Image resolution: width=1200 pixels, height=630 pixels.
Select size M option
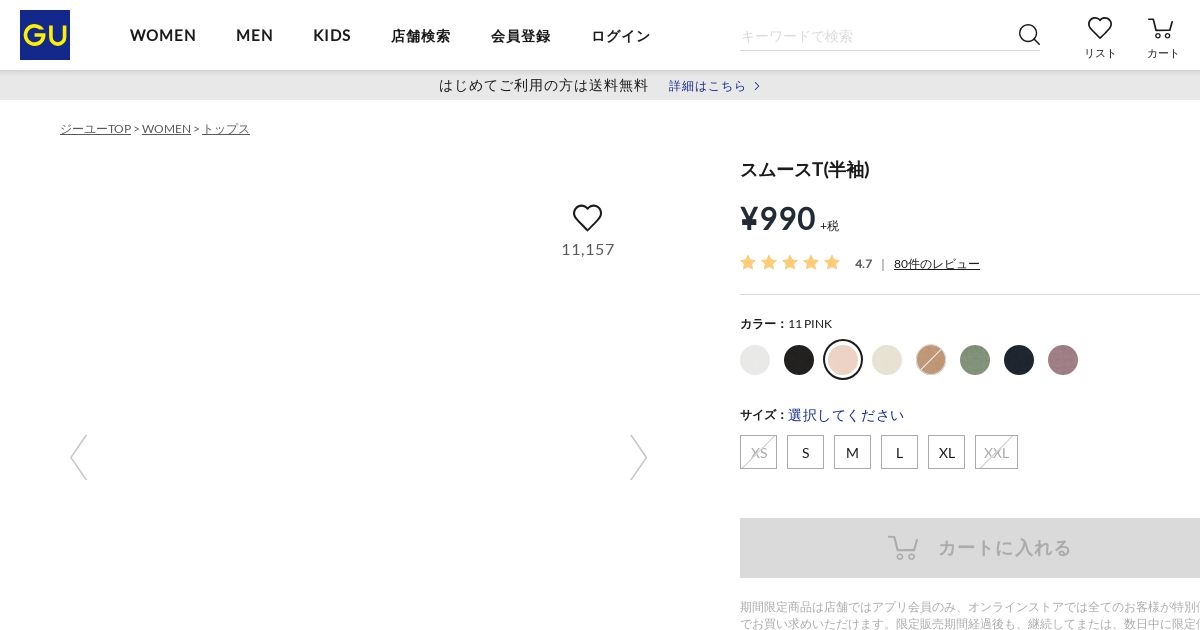852,452
